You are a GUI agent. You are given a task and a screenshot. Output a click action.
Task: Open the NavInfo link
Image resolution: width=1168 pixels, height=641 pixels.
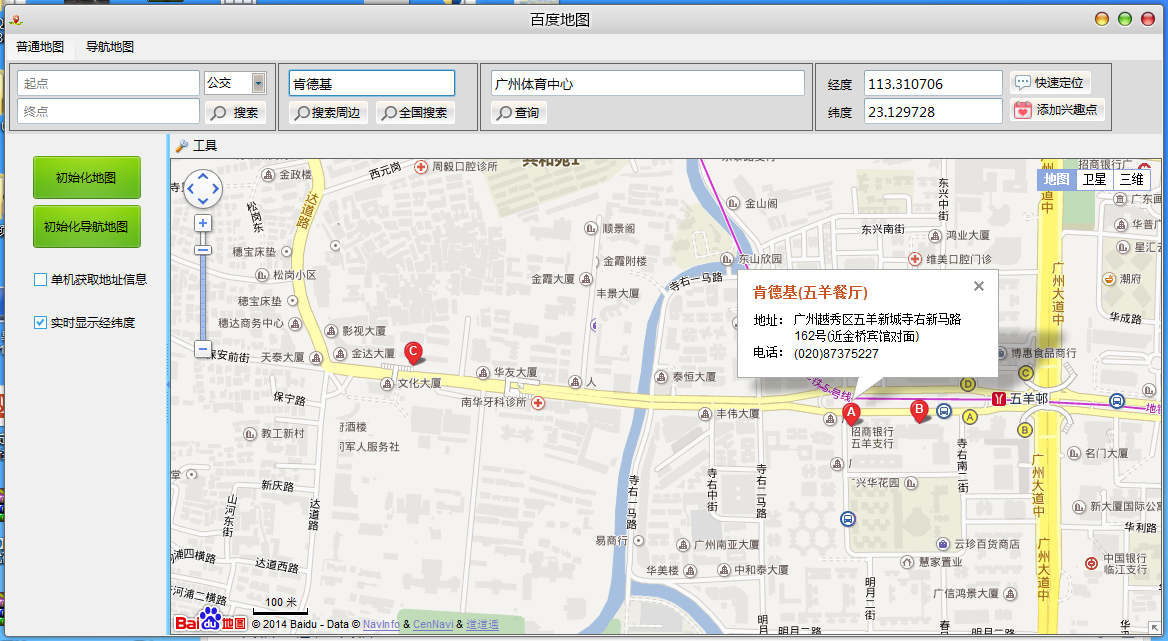[381, 624]
